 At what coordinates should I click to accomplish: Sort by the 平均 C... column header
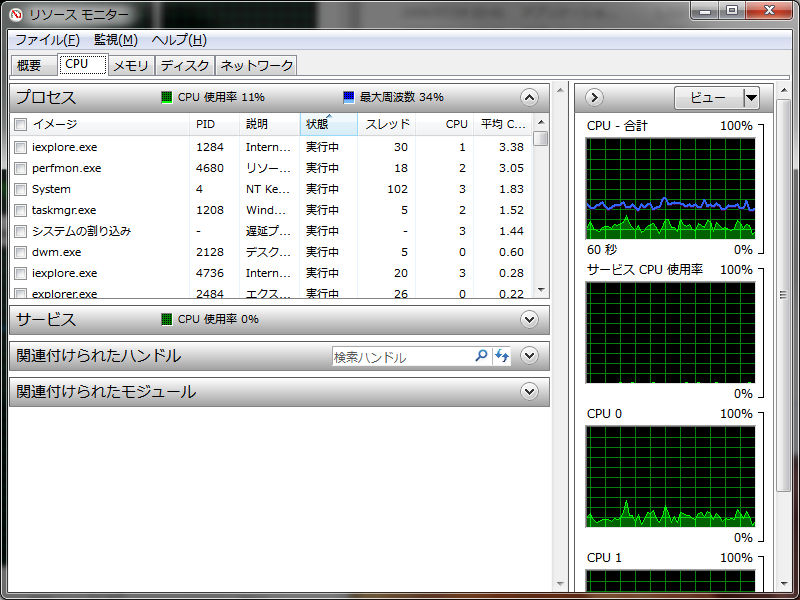tap(503, 124)
